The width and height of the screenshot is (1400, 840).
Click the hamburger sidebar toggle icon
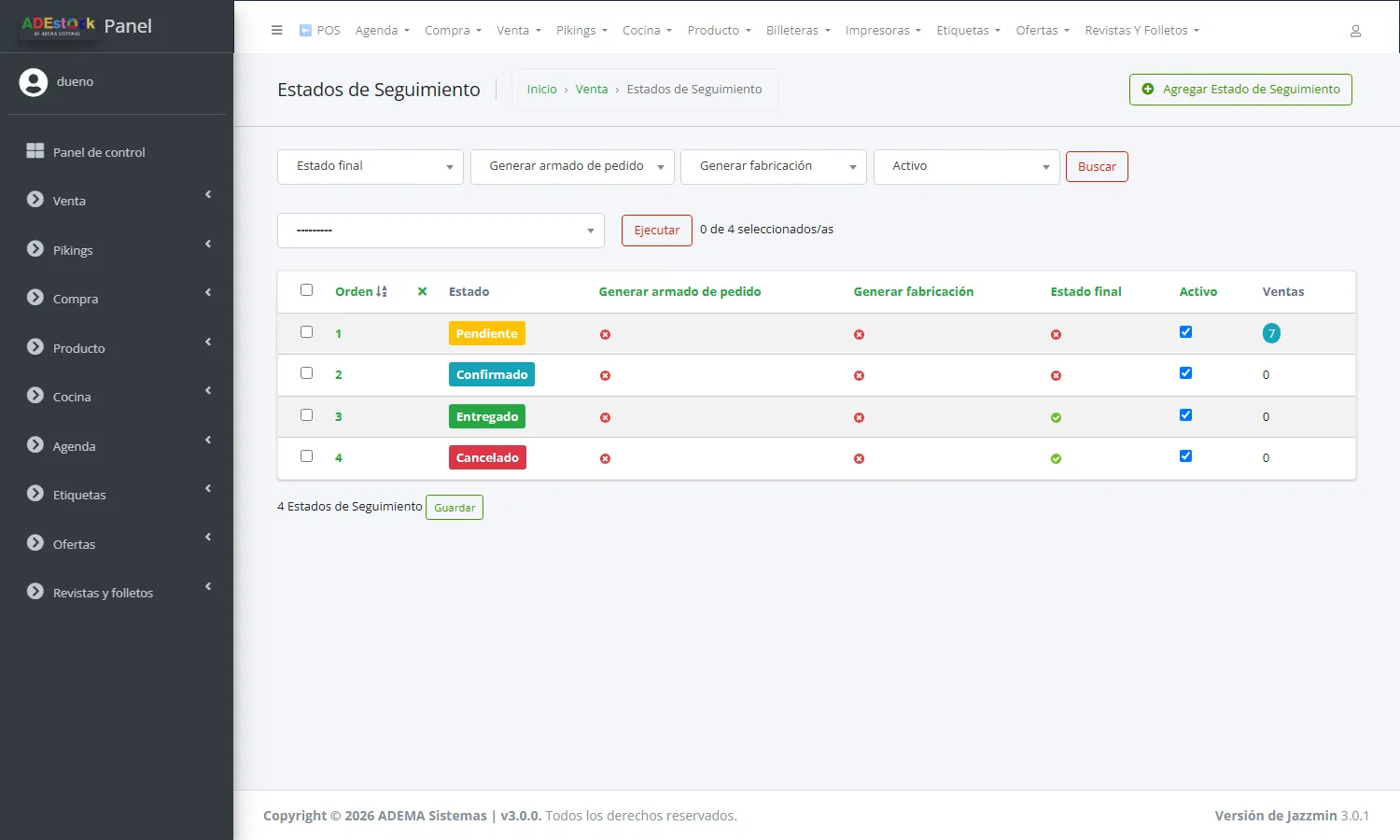point(276,30)
